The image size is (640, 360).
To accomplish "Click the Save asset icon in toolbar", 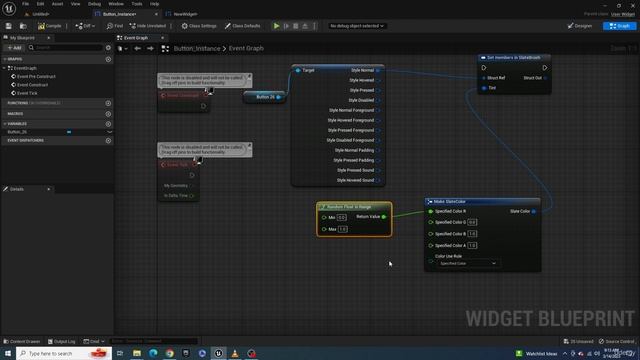I will click(9, 26).
